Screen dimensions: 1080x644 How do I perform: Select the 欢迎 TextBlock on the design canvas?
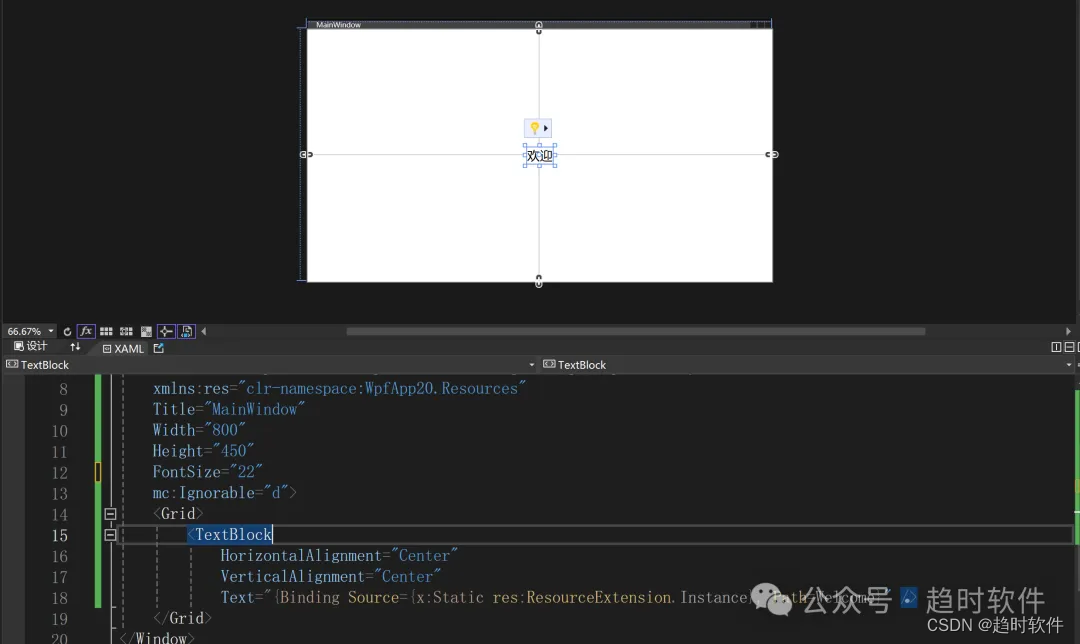point(539,156)
